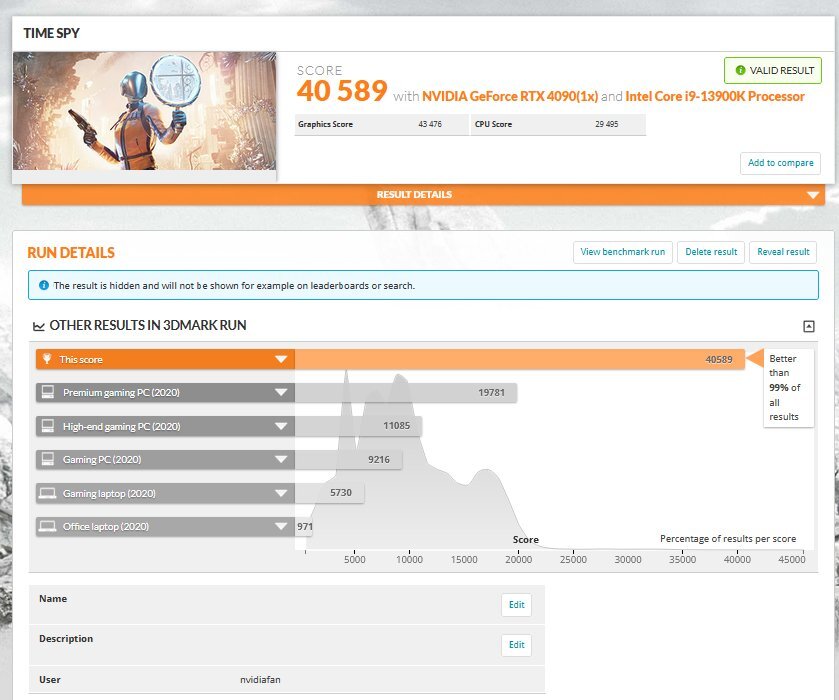This screenshot has height=700, width=839.
Task: Click the 19781 Premium gaming PC score bar
Action: pyautogui.click(x=406, y=392)
